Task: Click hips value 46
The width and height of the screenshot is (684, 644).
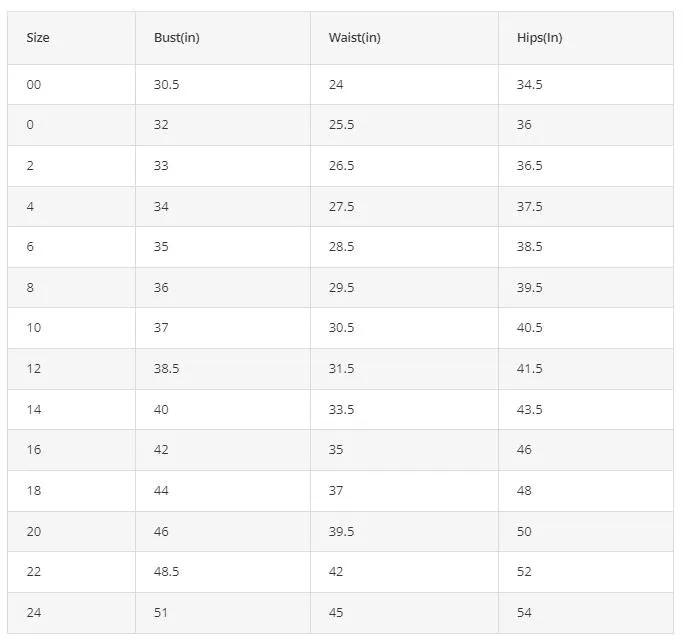Action: [524, 450]
